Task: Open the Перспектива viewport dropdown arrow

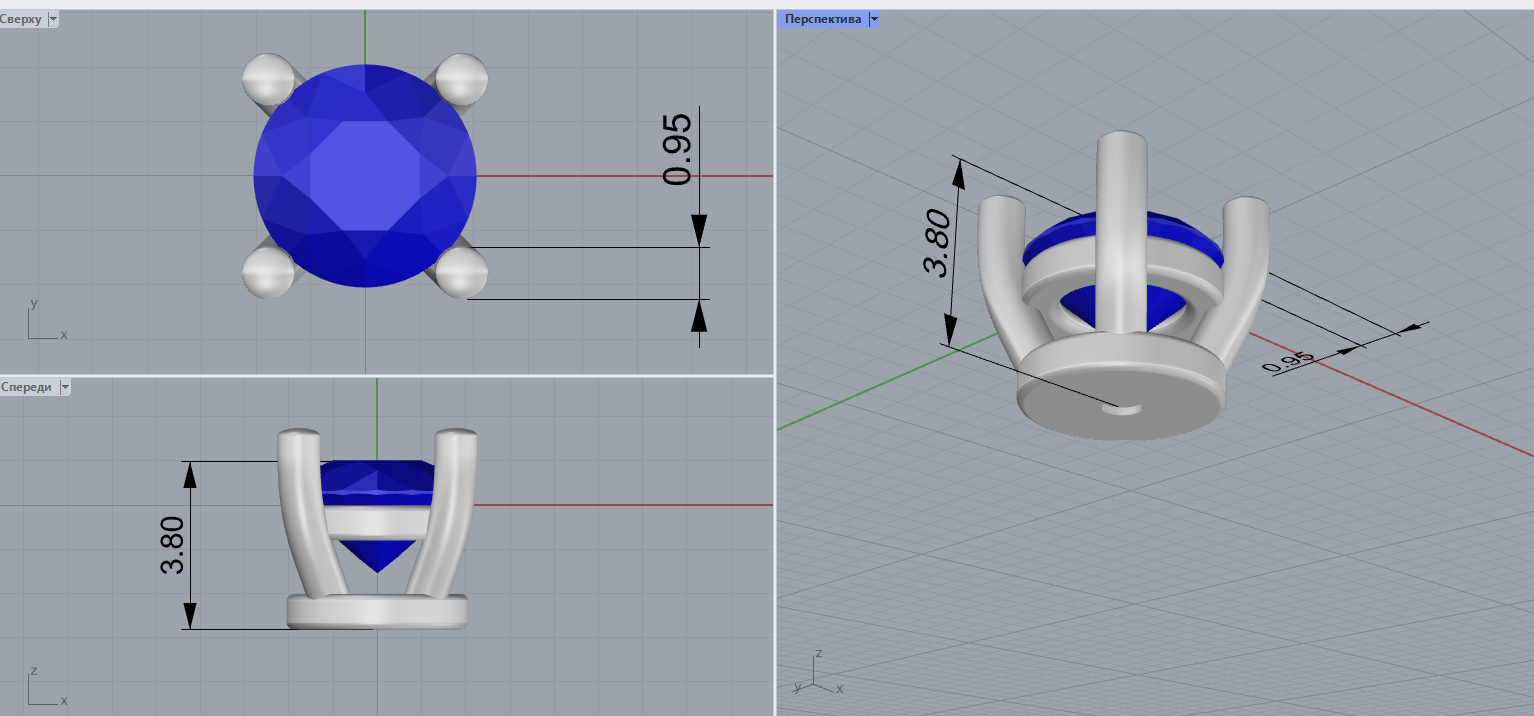Action: [x=873, y=19]
